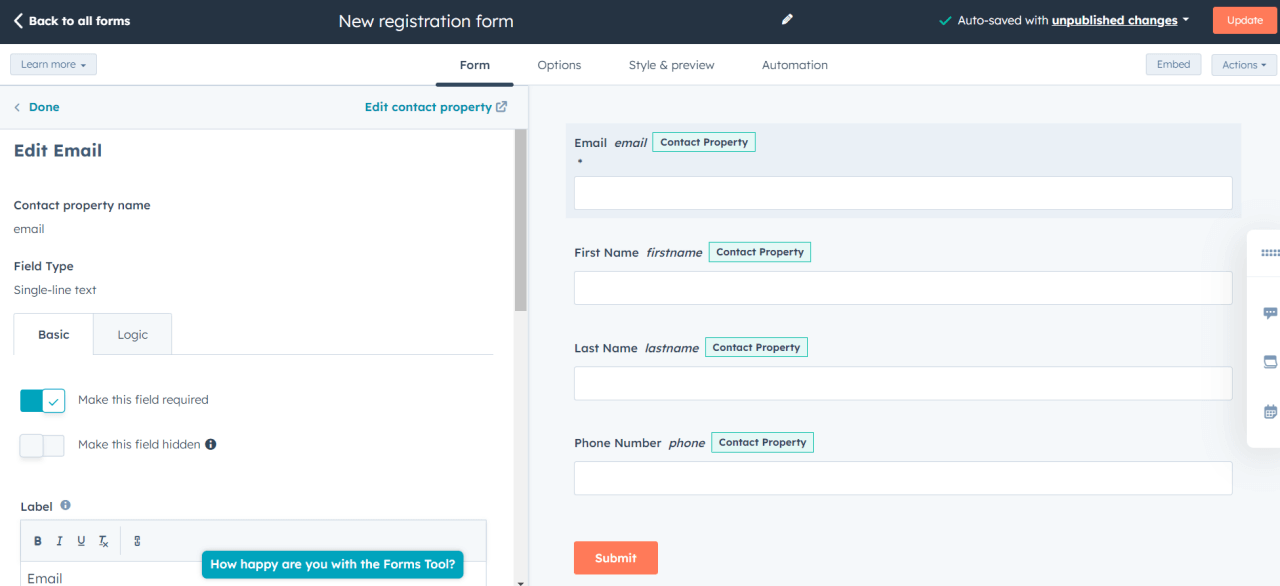Open the 'Learn more' dropdown

(x=52, y=63)
